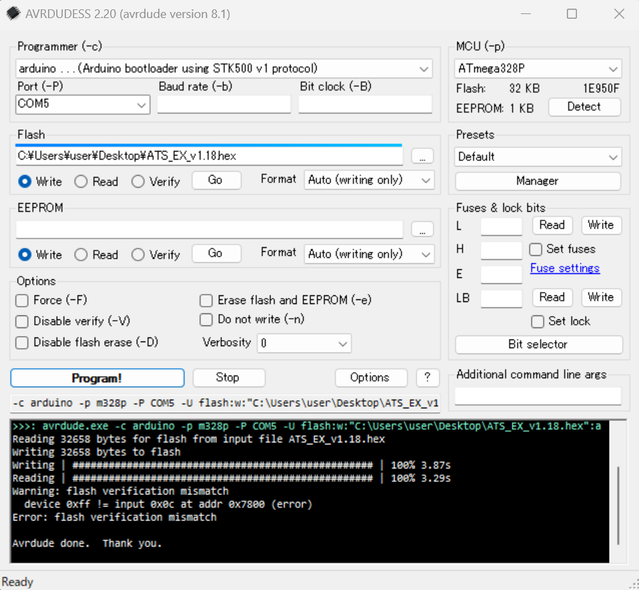Viewport: 639px width, 590px height.
Task: Click the AVRDUDESS chip icon in title bar
Action: tap(13, 13)
